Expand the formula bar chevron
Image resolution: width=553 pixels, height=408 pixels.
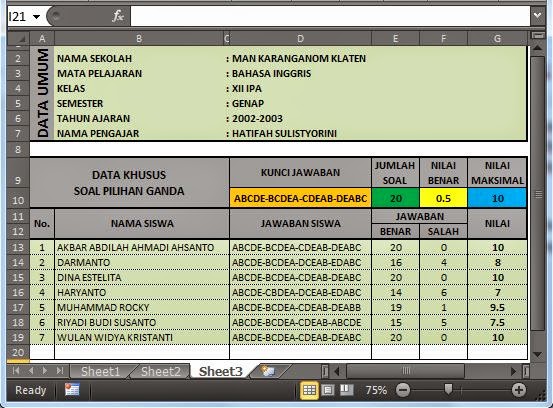[x=537, y=16]
